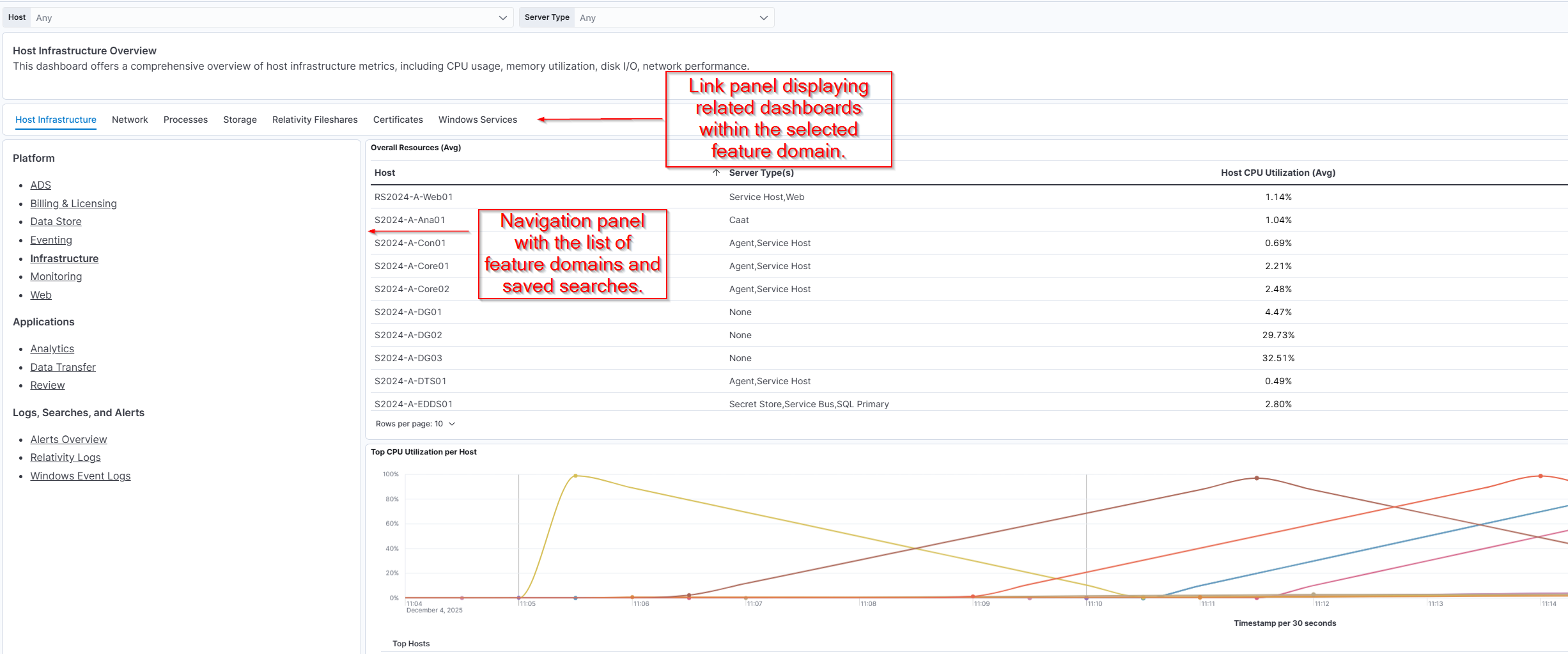Open the ADS platform link

[40, 185]
